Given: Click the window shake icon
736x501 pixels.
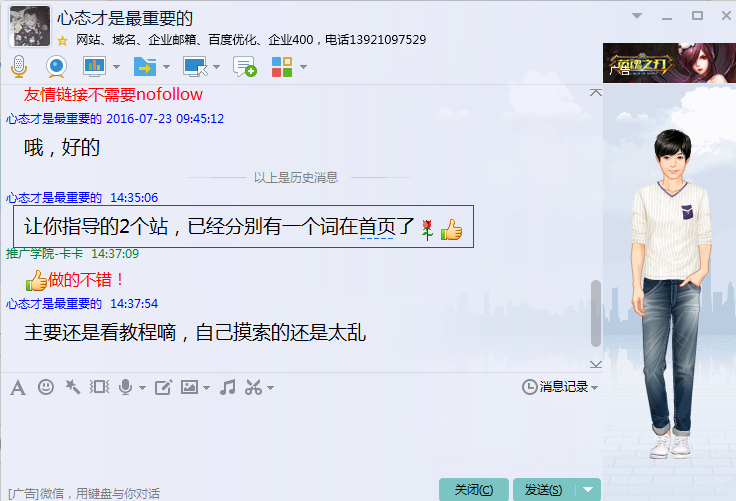Looking at the screenshot, I should click(x=100, y=387).
